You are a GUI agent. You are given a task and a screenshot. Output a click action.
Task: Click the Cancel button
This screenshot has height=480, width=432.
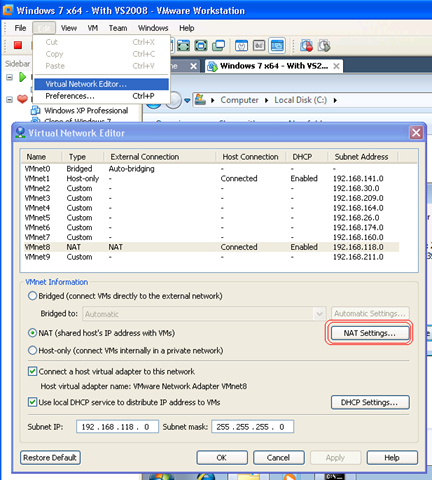point(279,458)
